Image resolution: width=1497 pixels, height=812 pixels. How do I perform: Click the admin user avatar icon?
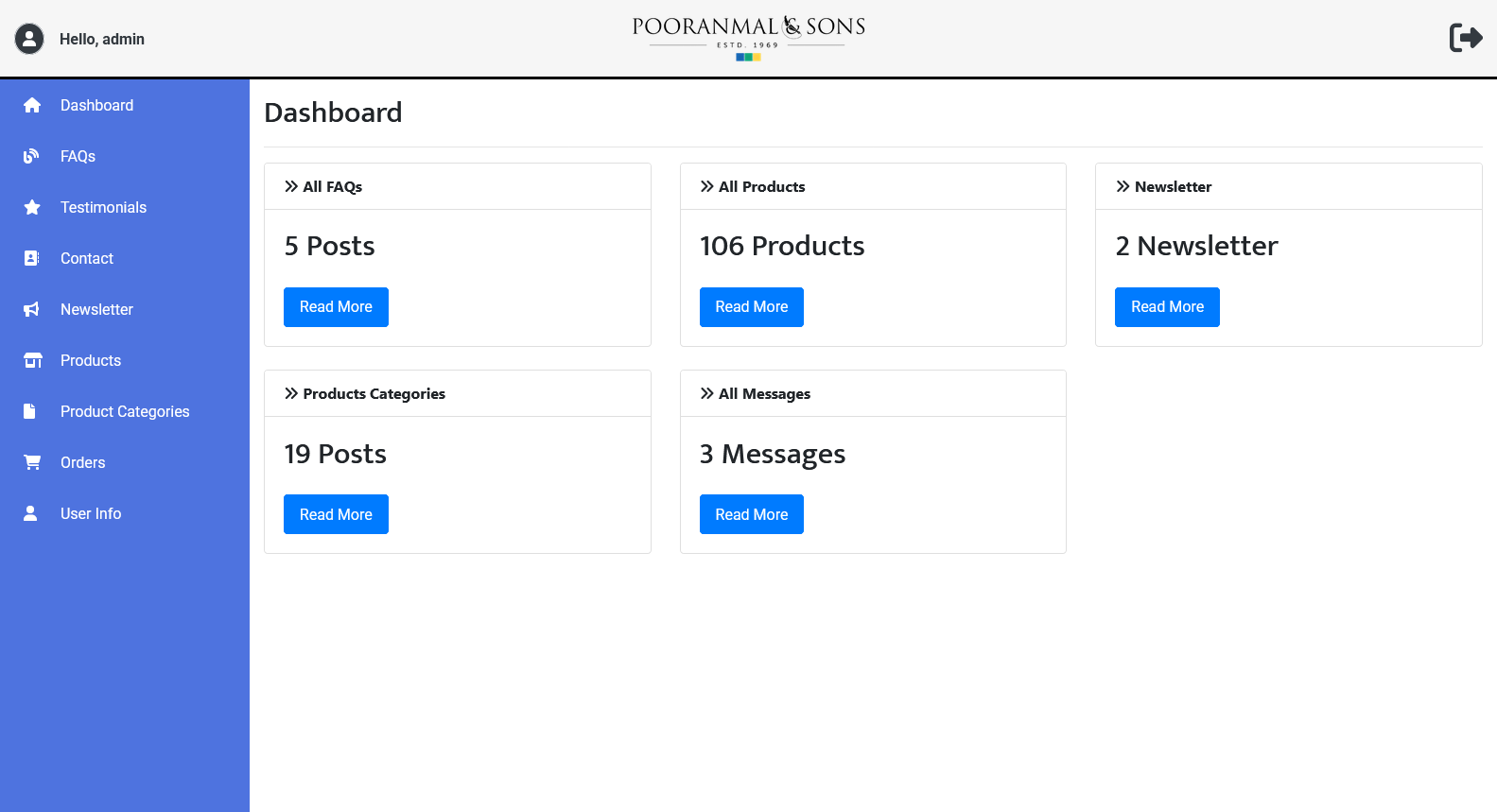pos(29,39)
